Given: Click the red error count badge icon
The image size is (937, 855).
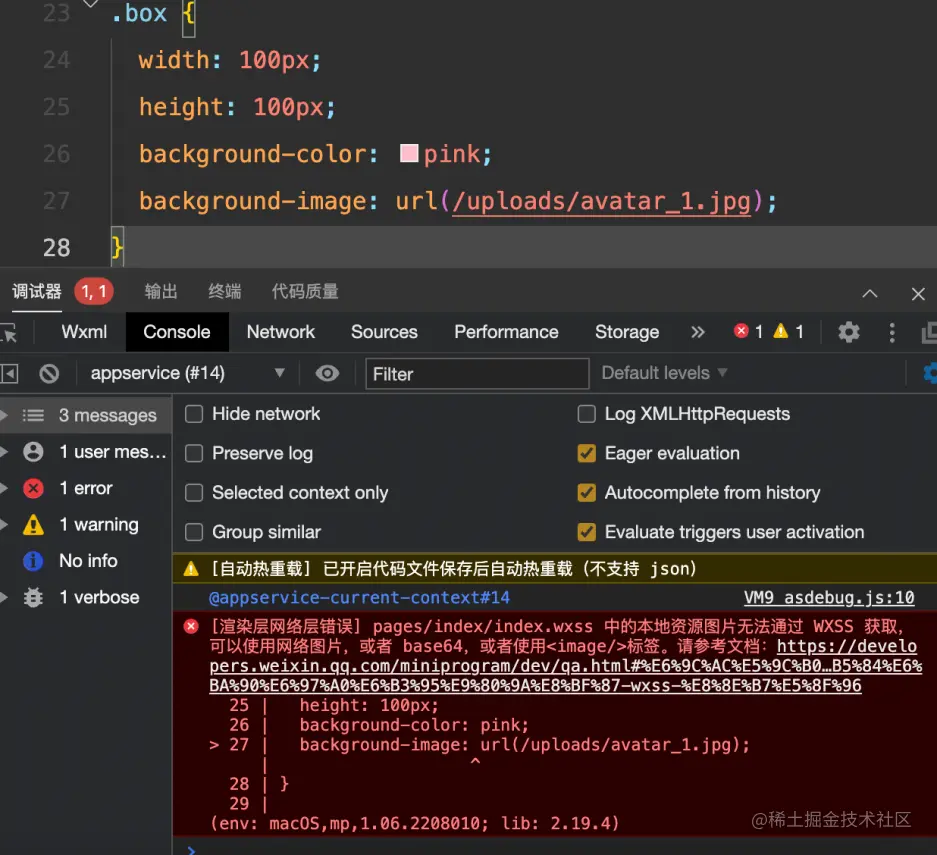Looking at the screenshot, I should coord(741,331).
